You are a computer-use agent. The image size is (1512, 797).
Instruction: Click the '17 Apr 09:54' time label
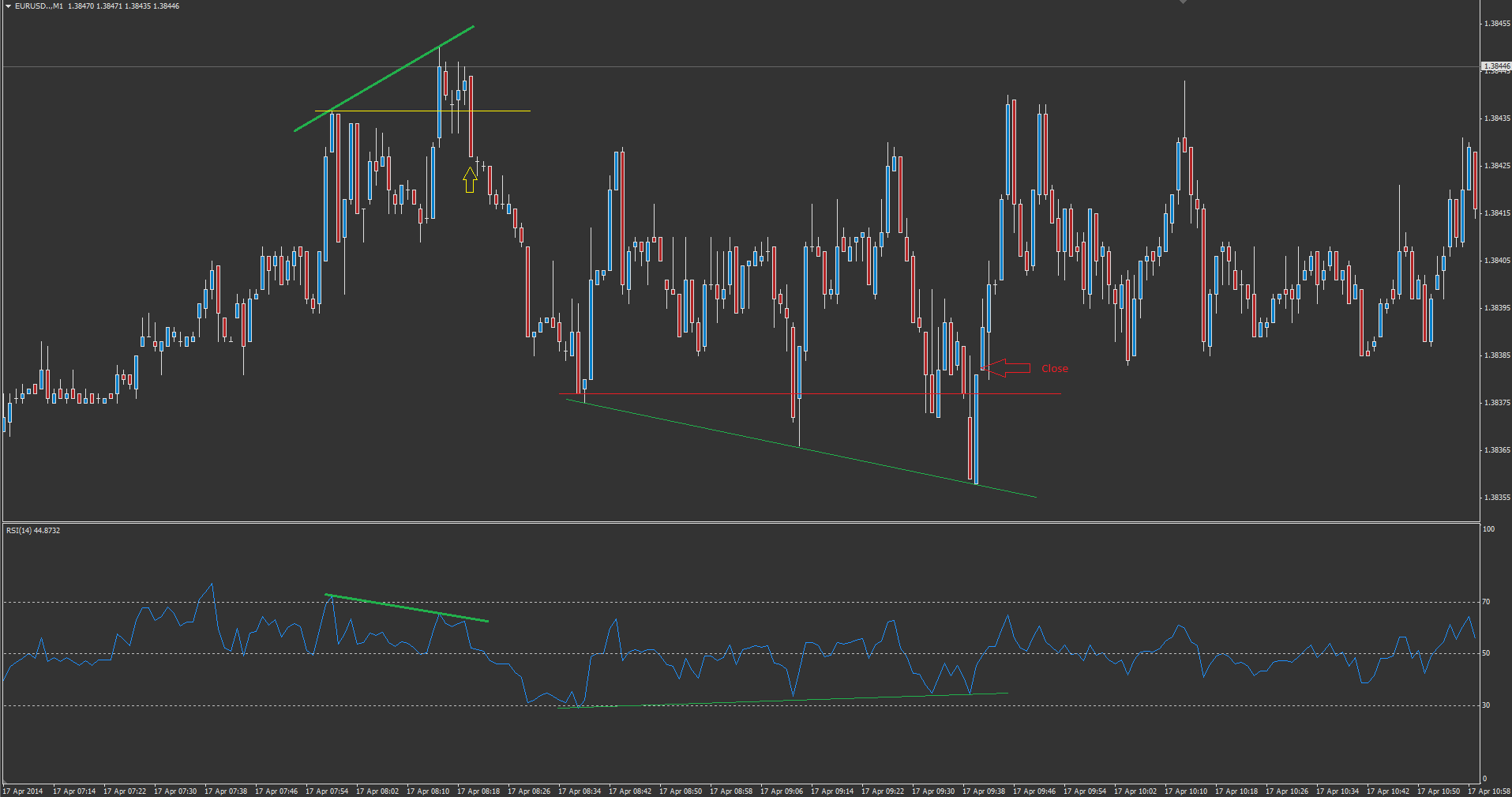pos(1085,791)
